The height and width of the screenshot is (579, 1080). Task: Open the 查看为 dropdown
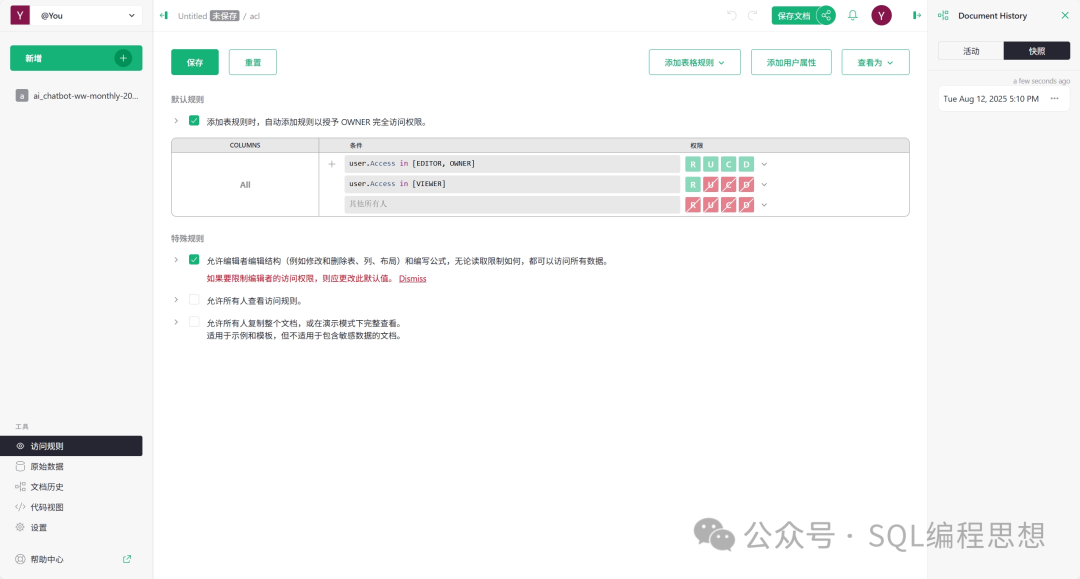click(875, 62)
